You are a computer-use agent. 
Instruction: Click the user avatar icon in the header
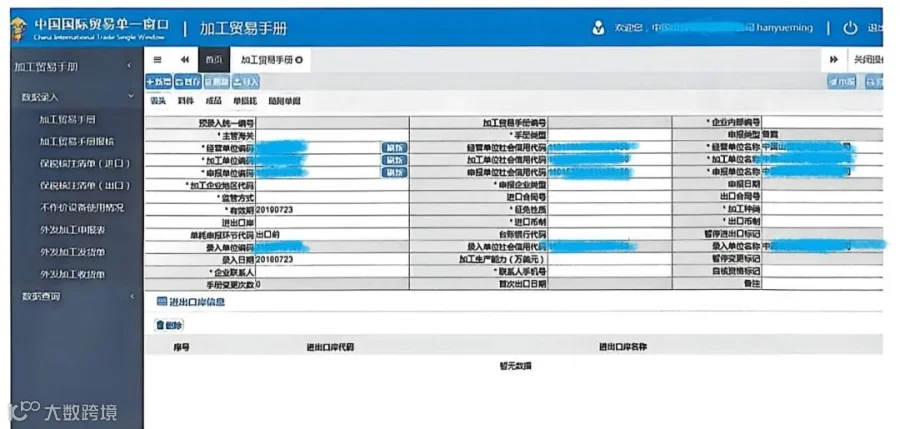pos(598,28)
